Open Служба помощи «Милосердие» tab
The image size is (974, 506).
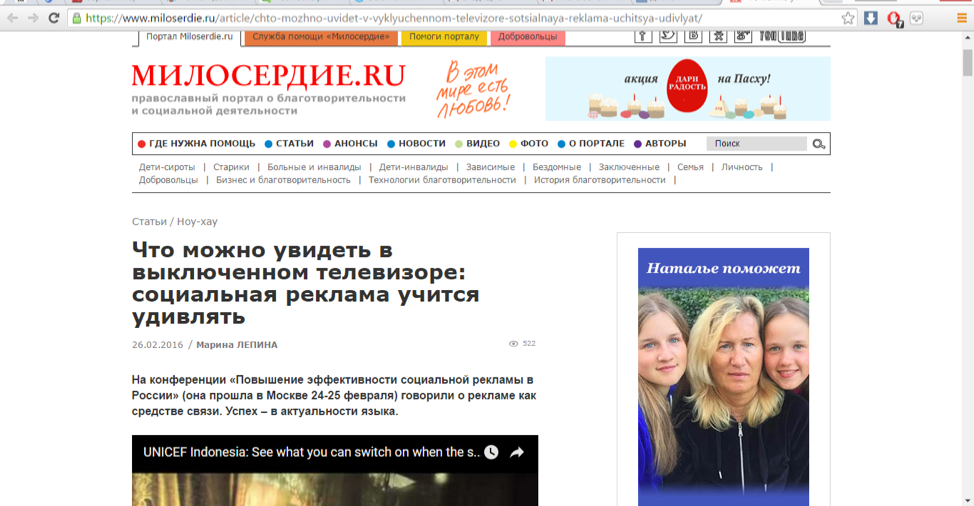[321, 37]
